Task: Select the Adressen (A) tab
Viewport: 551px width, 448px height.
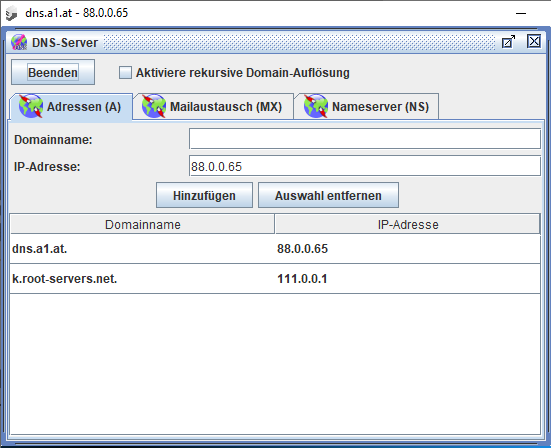Action: (71, 106)
